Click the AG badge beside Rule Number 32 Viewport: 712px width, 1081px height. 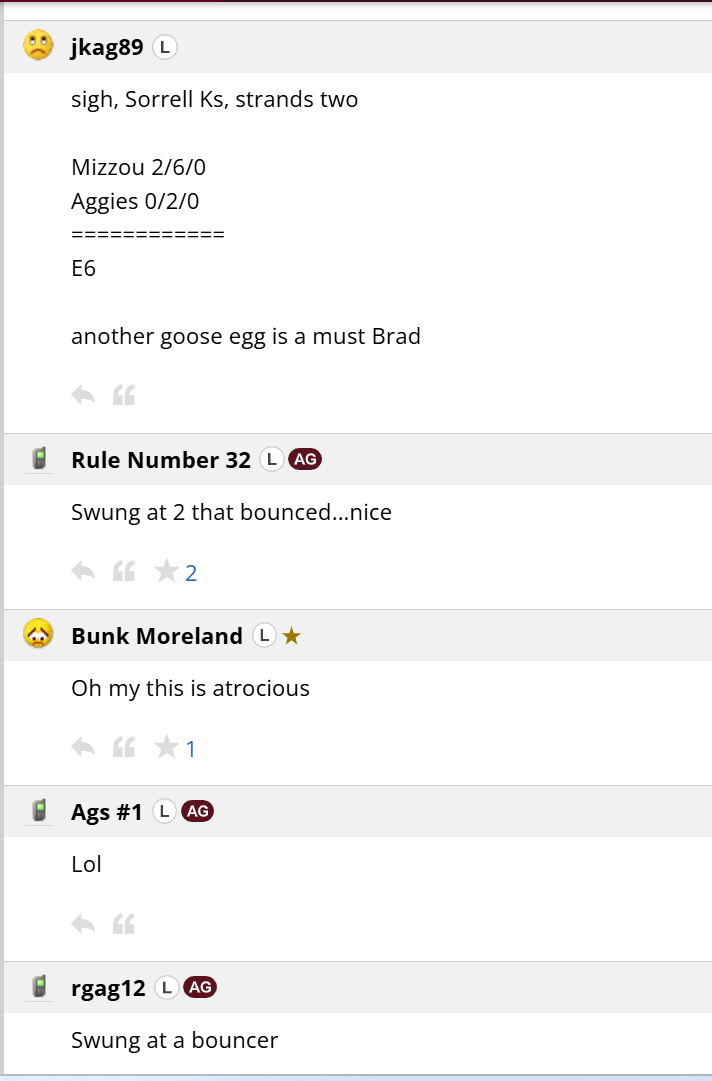point(305,459)
